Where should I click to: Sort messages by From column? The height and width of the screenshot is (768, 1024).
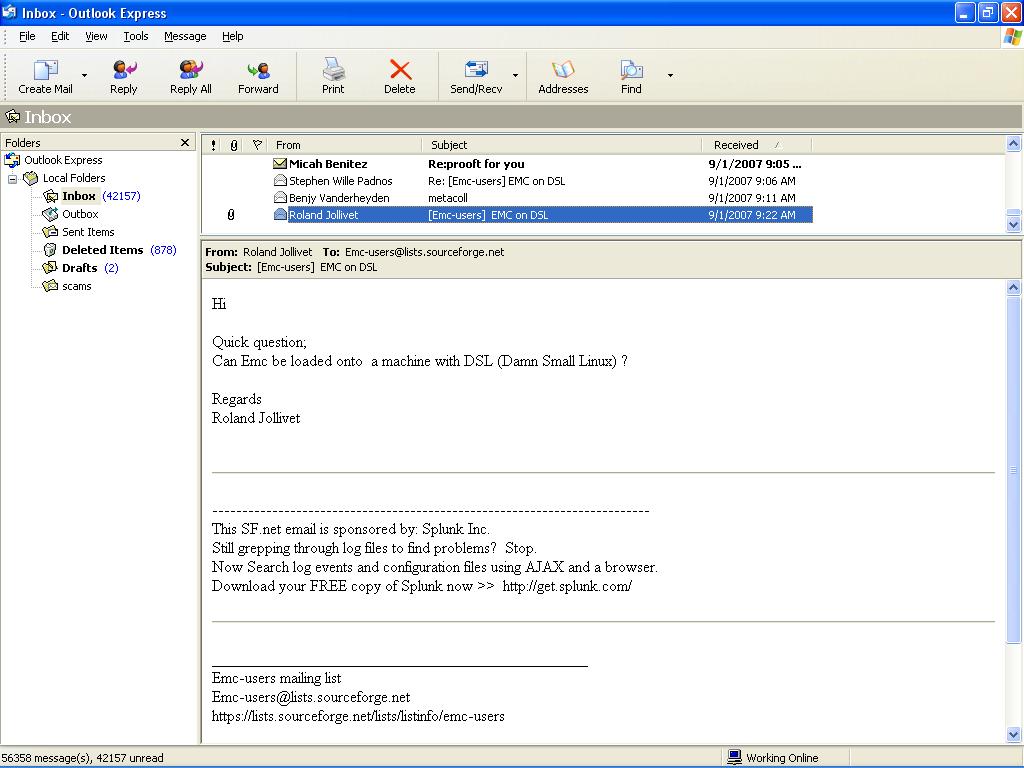point(345,145)
